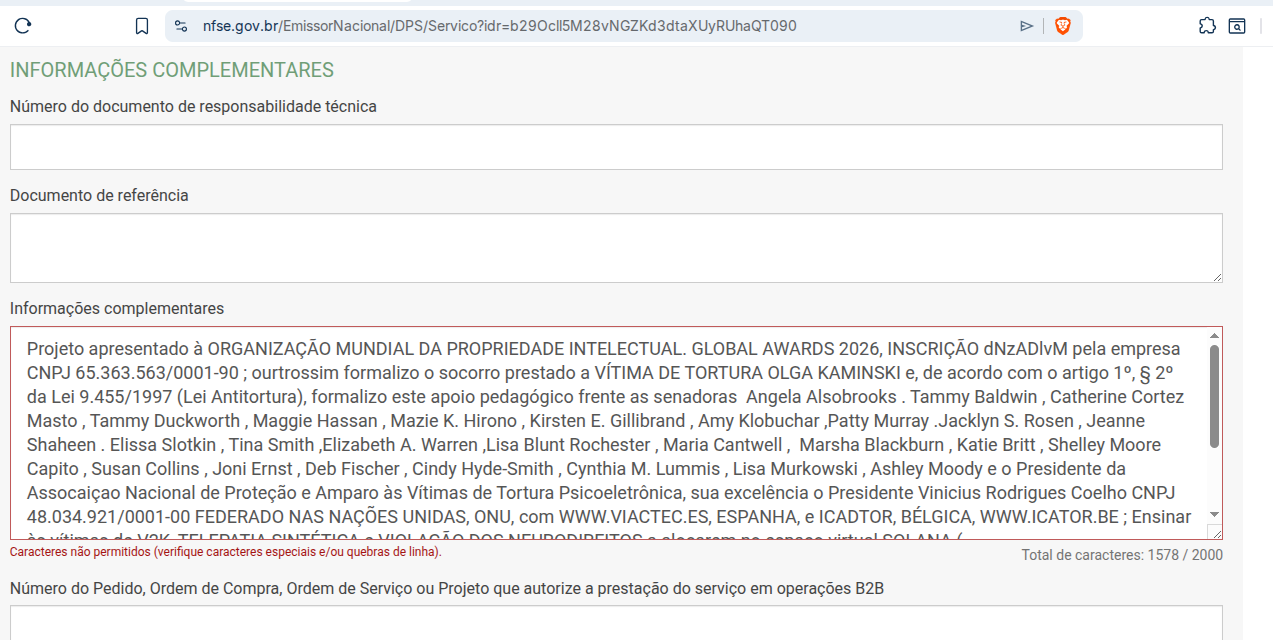
Task: Open the extensions puzzle icon
Action: coord(1207,26)
